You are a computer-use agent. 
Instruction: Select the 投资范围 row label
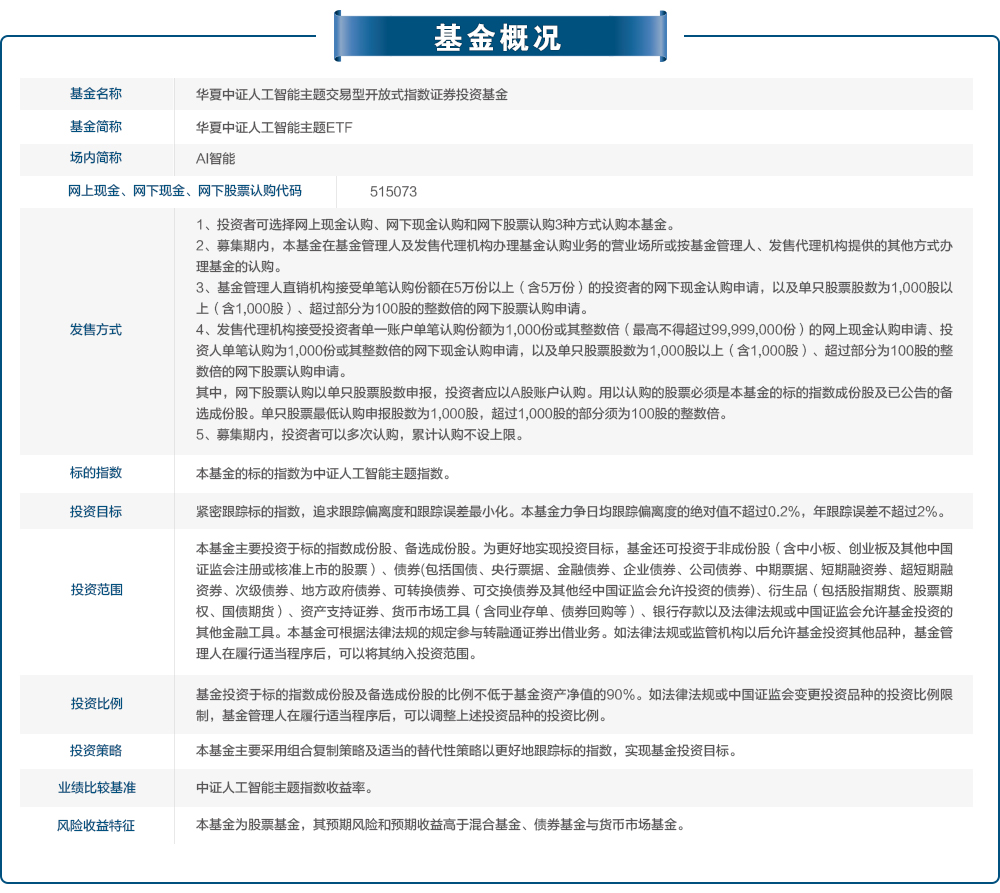(x=96, y=589)
